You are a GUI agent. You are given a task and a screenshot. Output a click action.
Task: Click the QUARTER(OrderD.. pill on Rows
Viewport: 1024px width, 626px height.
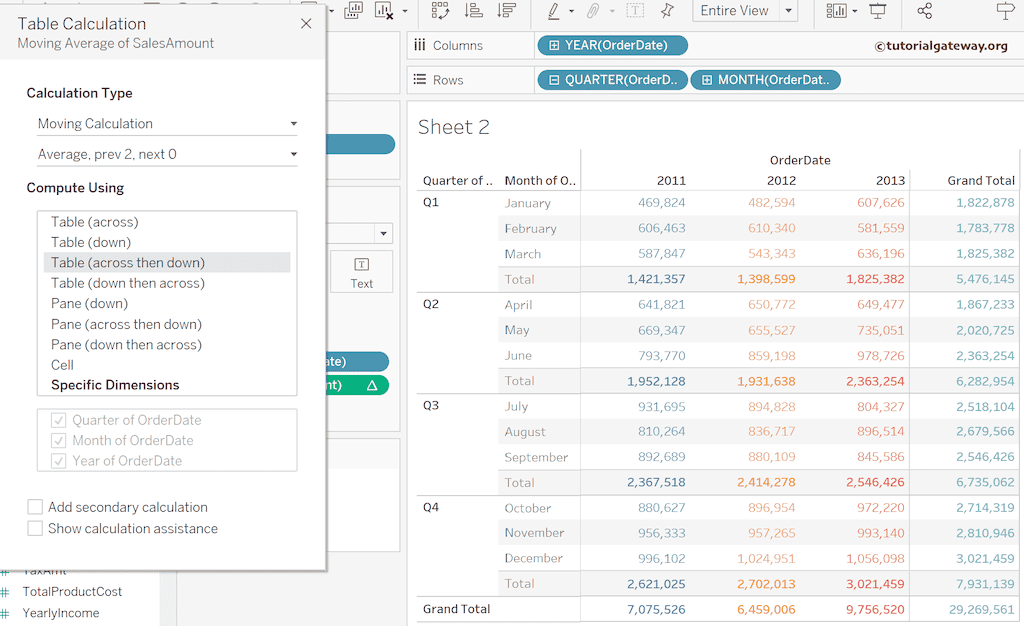tap(613, 80)
